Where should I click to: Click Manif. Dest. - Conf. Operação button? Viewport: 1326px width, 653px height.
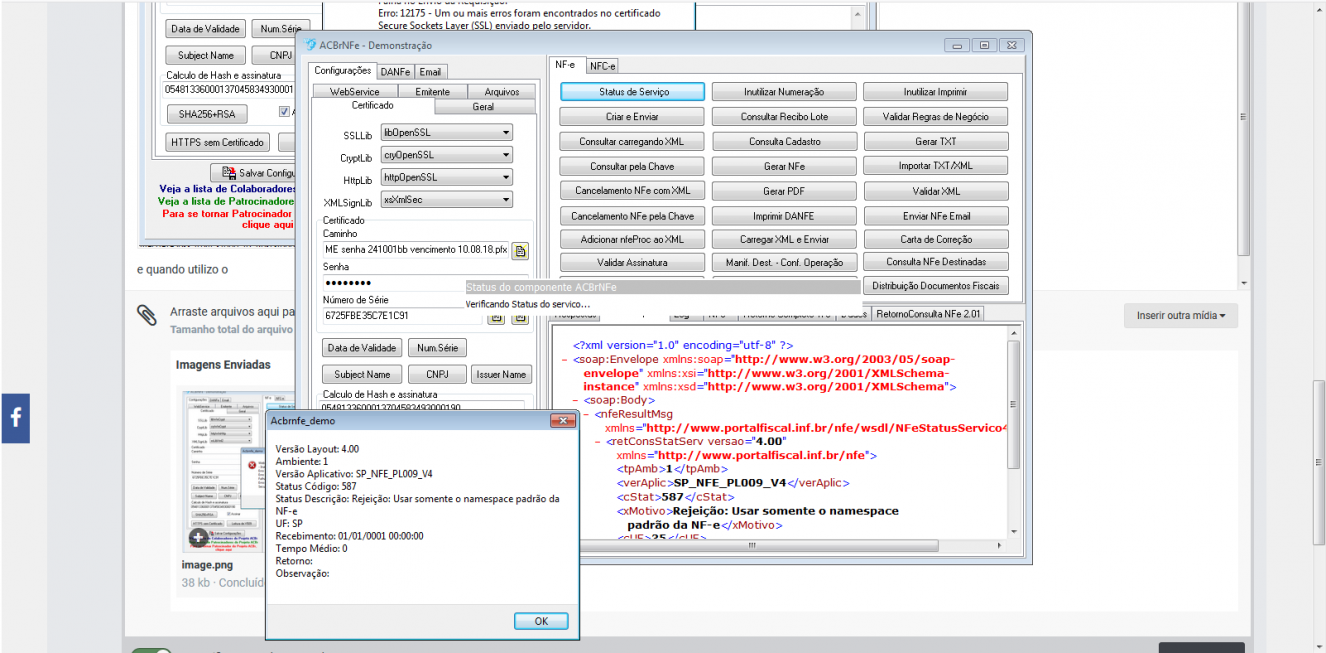tap(784, 263)
